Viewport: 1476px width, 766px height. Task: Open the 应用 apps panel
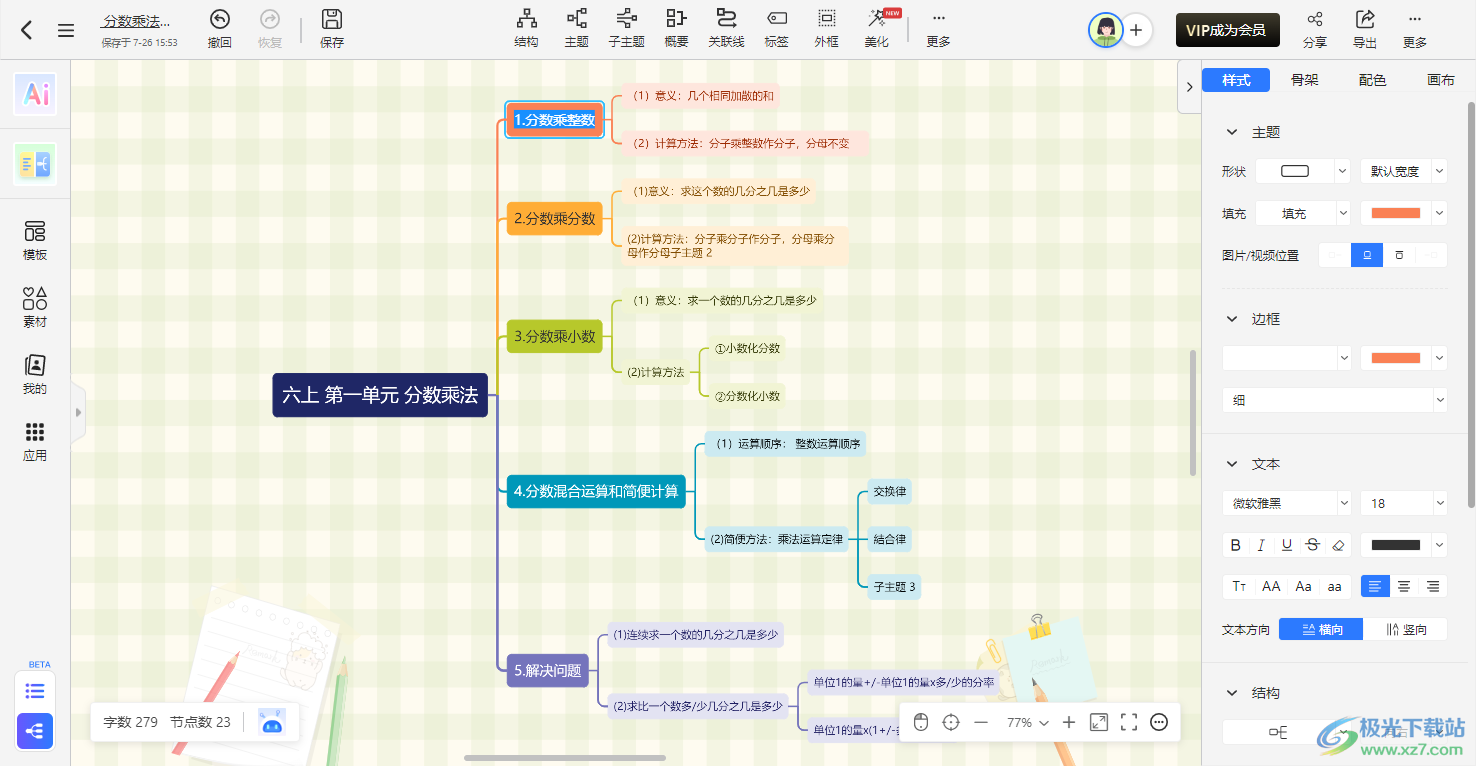[x=35, y=441]
